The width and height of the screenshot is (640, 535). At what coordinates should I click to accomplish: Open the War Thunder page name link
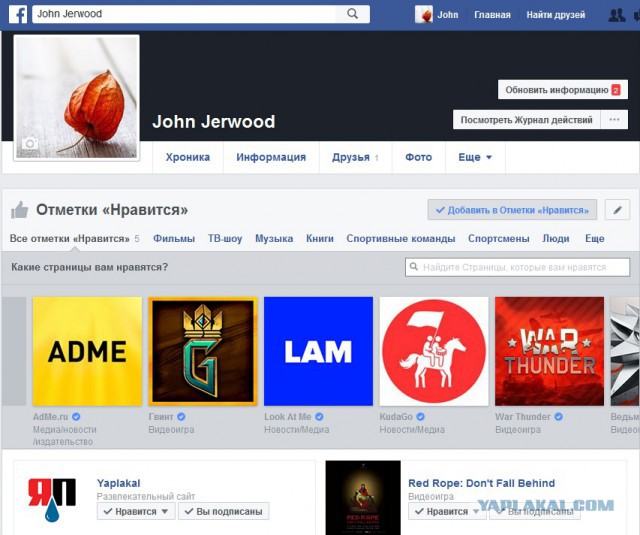pos(523,417)
